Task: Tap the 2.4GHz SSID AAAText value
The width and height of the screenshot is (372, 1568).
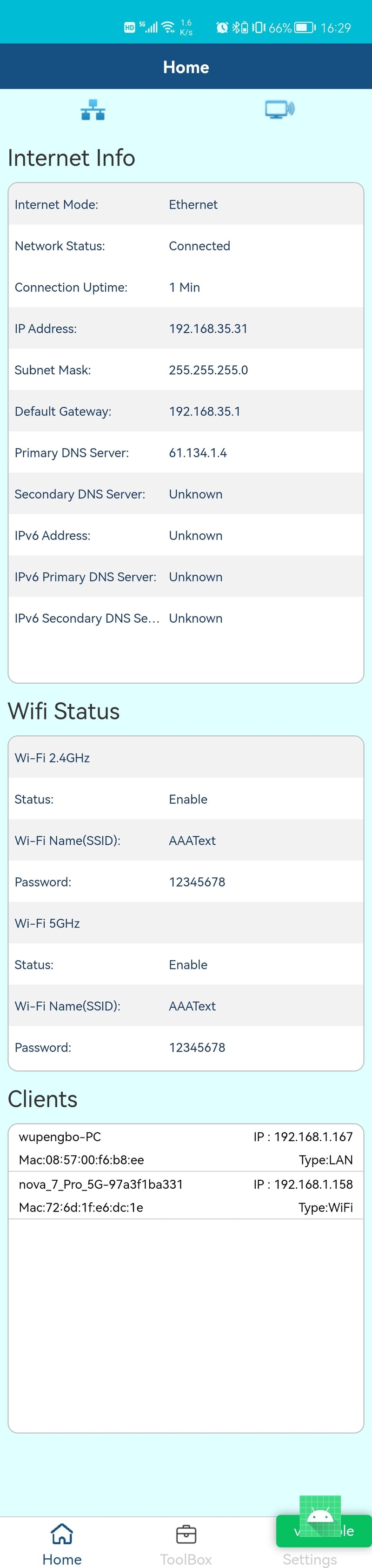Action: coord(192,840)
